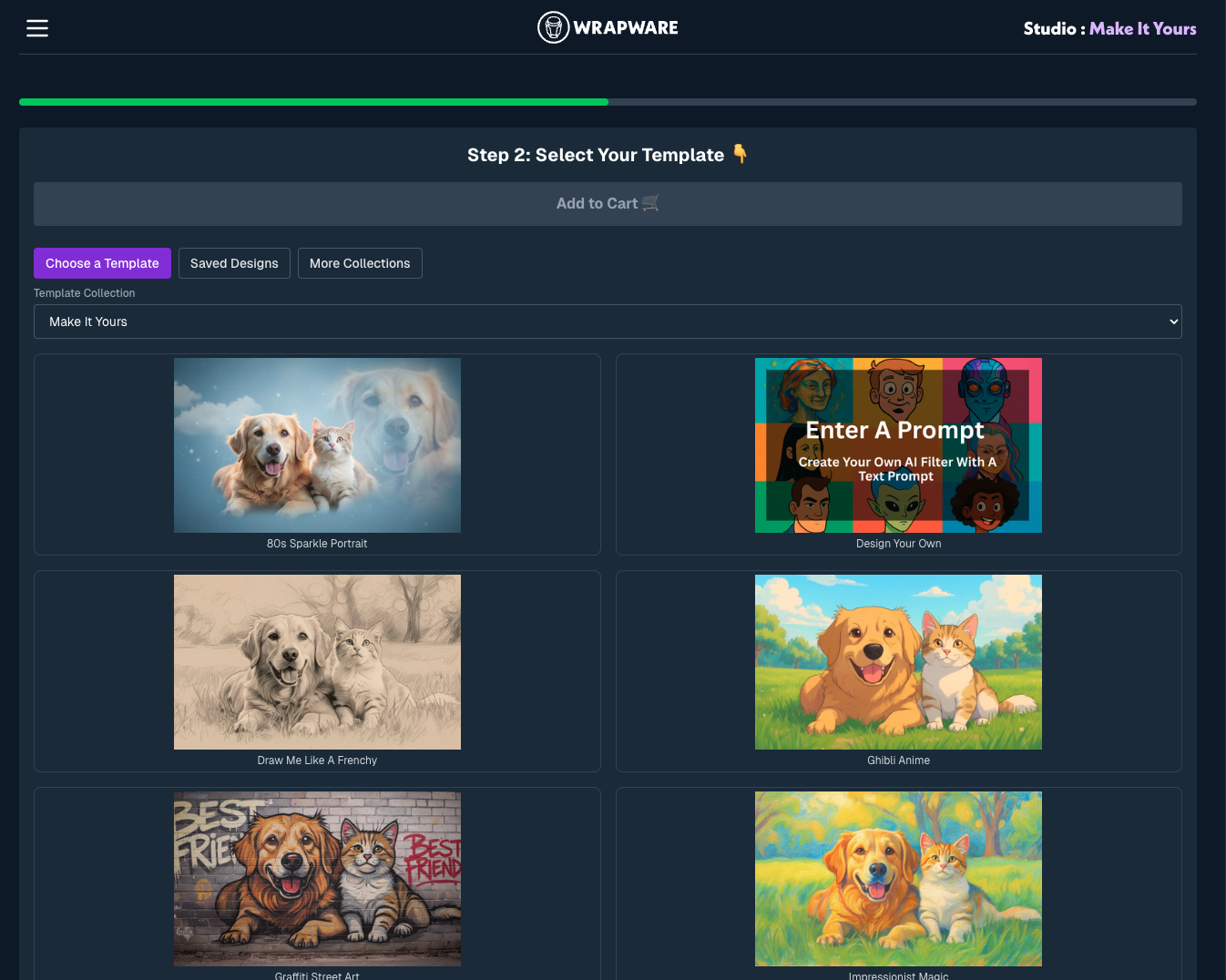Select the Choose a Template tab
This screenshot has height=980, width=1226.
pyautogui.click(x=102, y=263)
